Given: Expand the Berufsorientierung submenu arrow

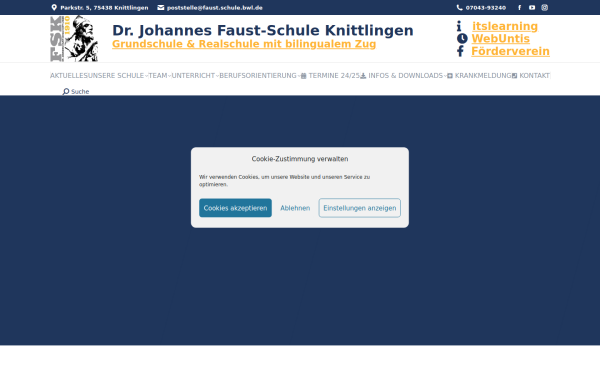Looking at the screenshot, I should pos(299,76).
